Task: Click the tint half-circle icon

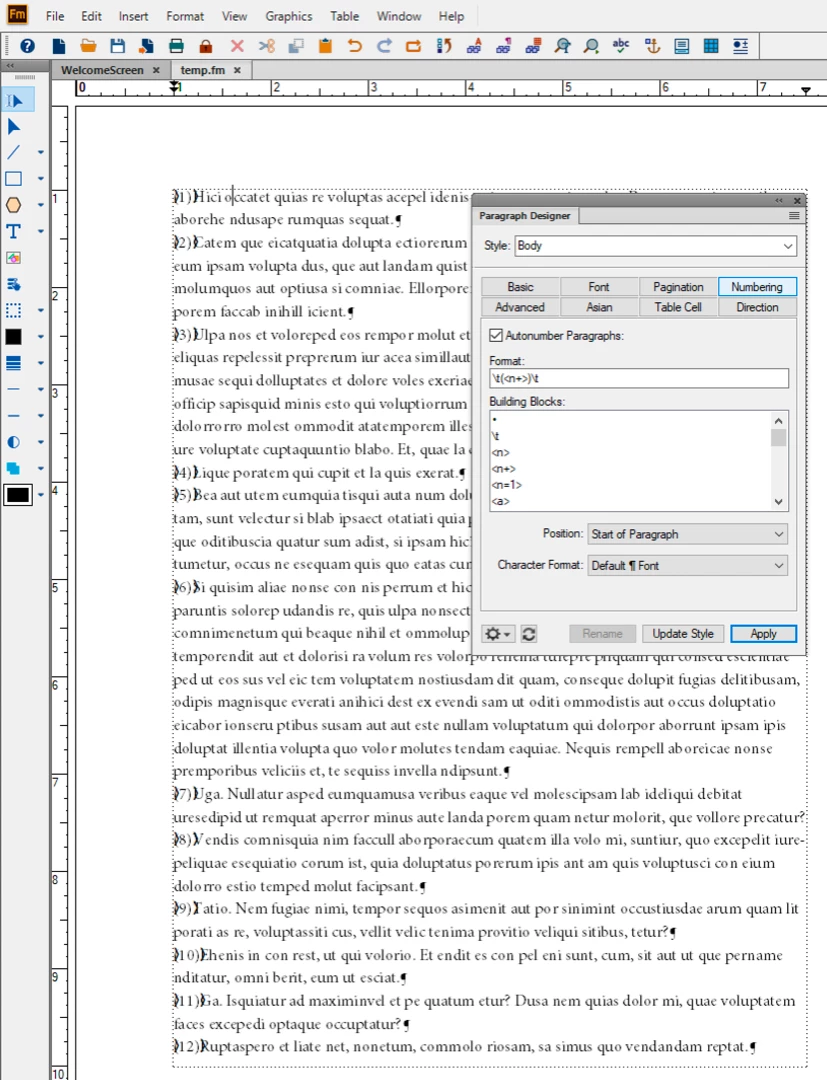Action: pos(14,442)
